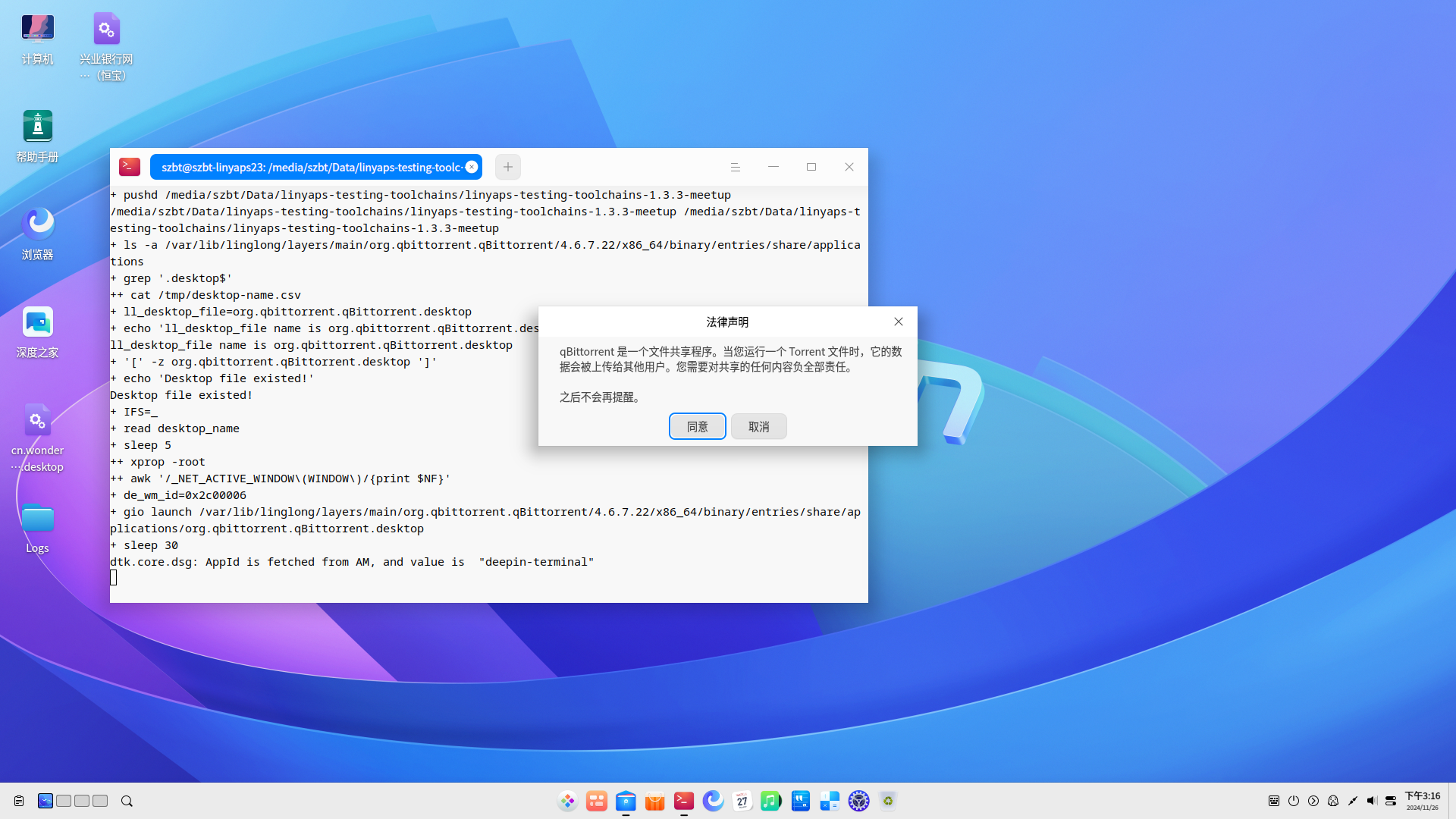Viewport: 1456px width, 819px height.
Task: Open the music player in dock
Action: pyautogui.click(x=771, y=801)
